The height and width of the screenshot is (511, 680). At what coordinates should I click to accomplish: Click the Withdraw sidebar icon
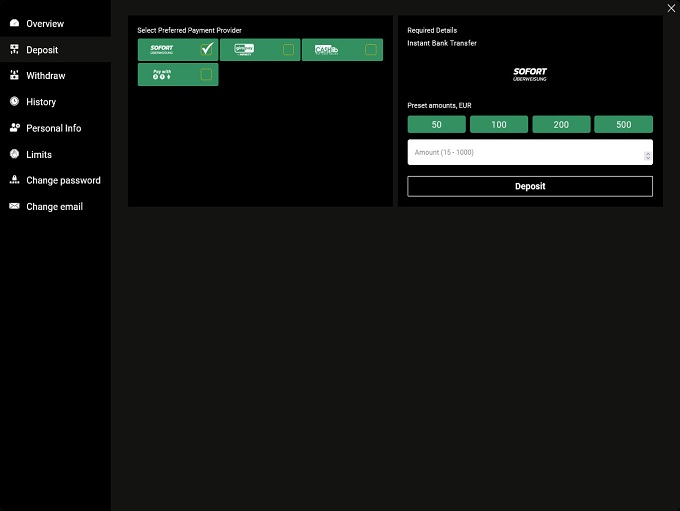[x=14, y=75]
